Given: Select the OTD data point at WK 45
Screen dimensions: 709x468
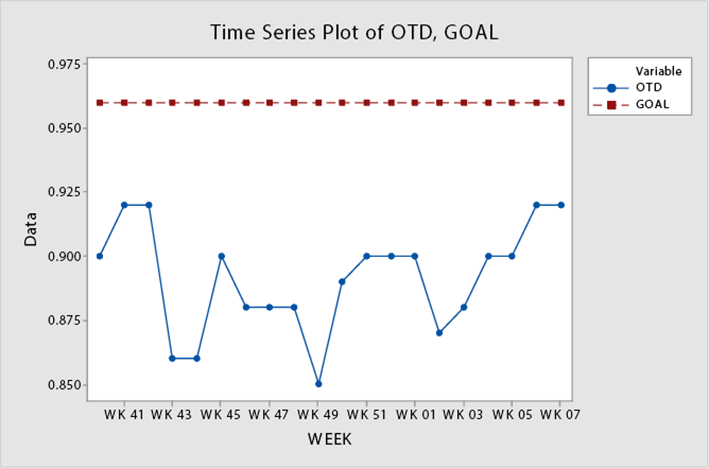Looking at the screenshot, I should [x=221, y=256].
